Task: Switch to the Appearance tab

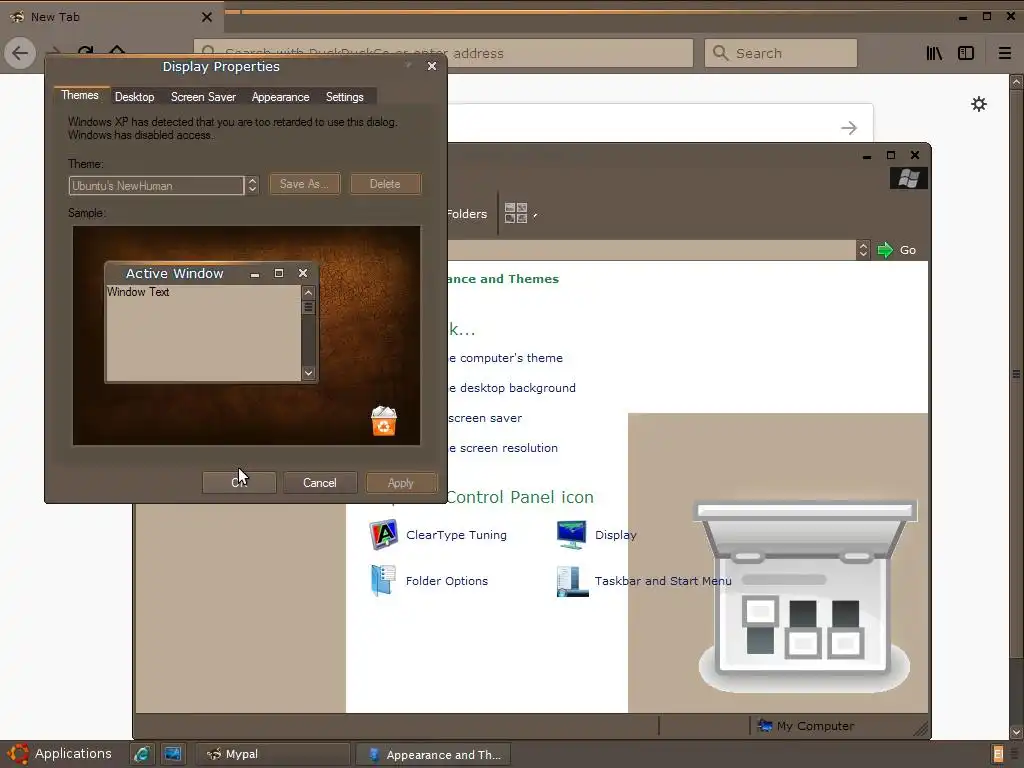Action: click(280, 97)
